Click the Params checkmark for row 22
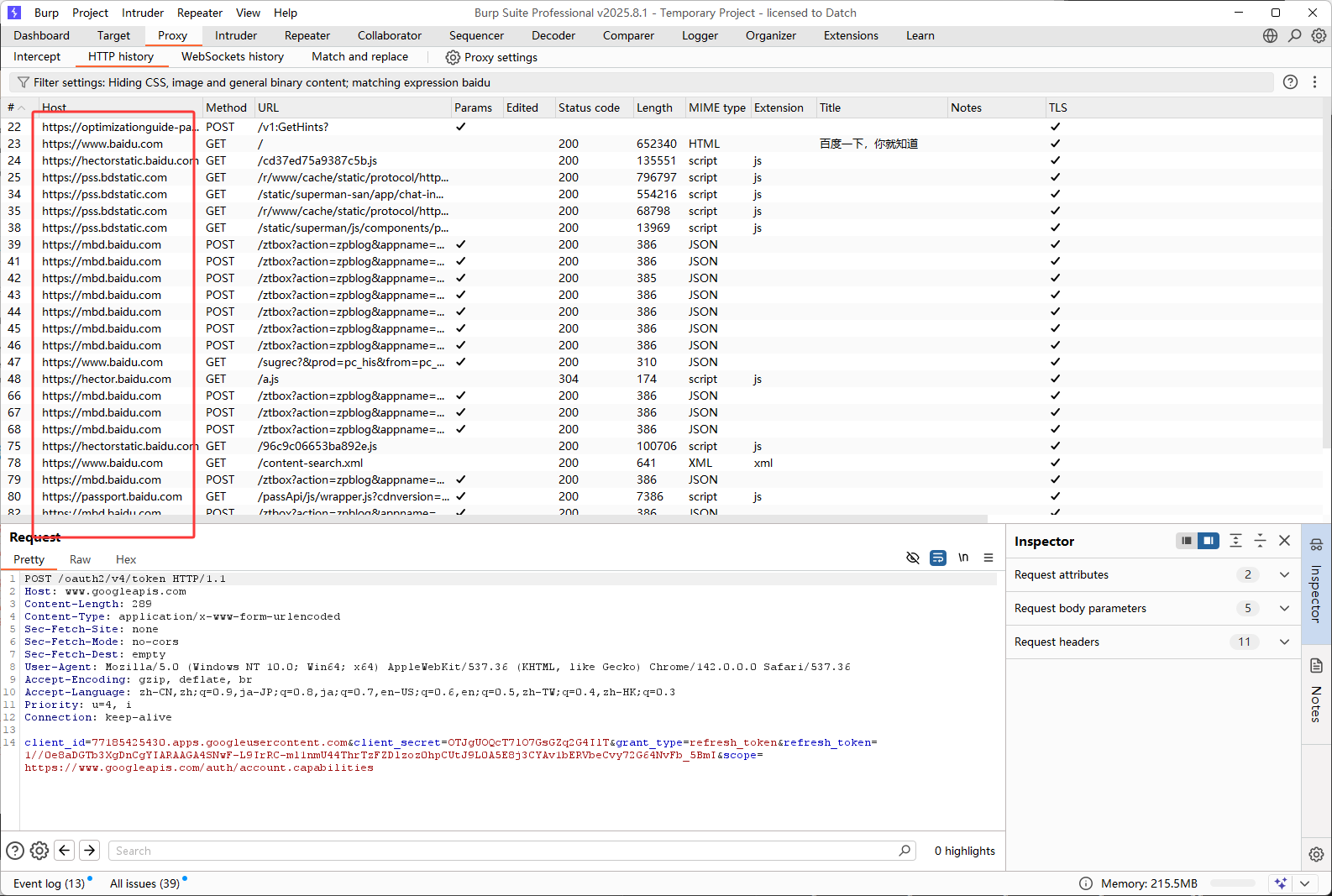Screen dimensions: 1332x896 click(460, 127)
